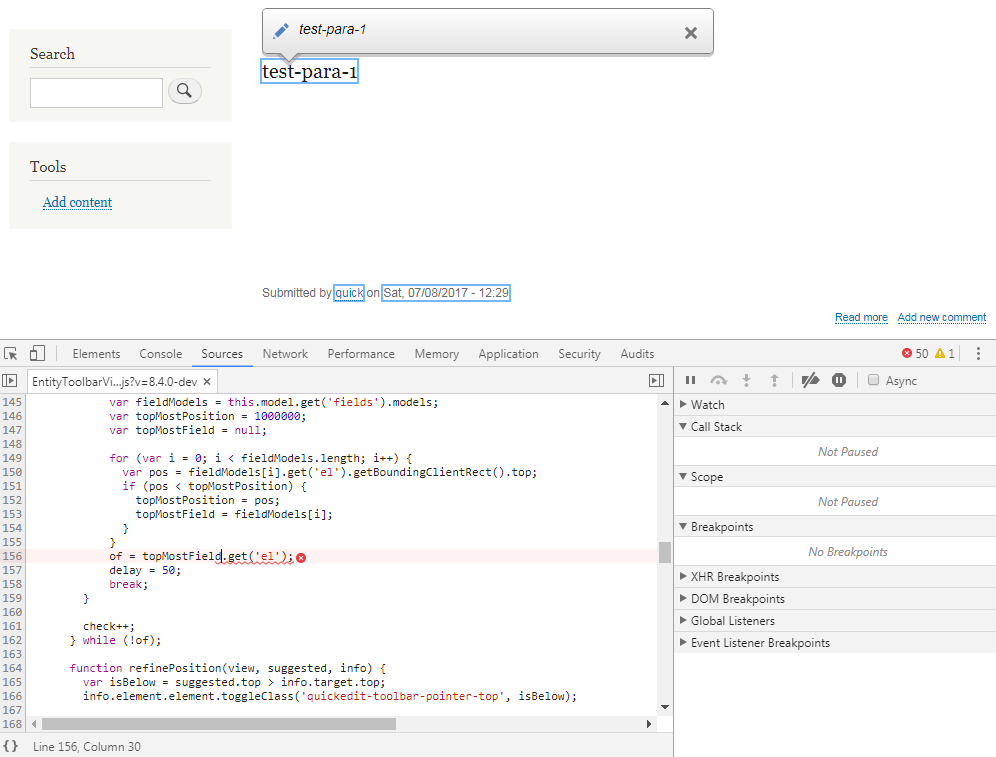Collapse the debugger sidebar pane
Viewport: 996px width, 757px height.
tap(656, 380)
